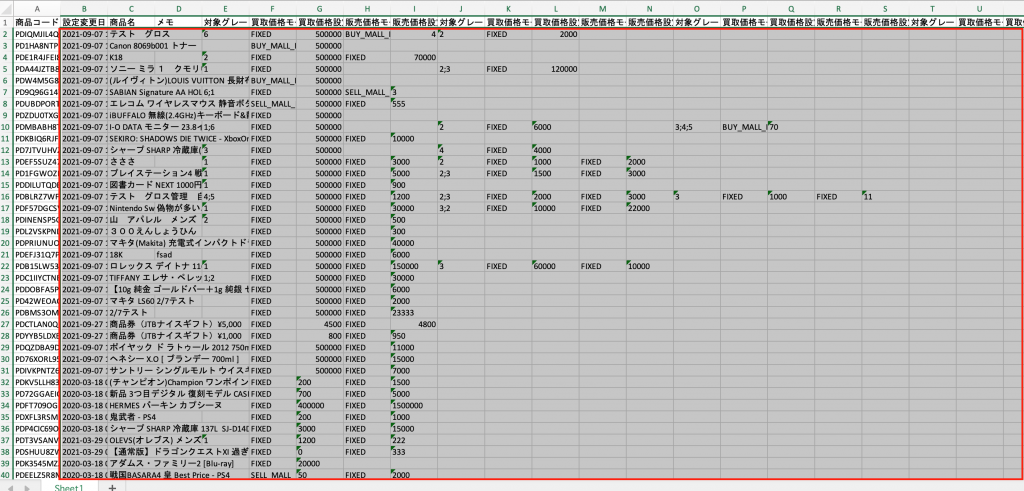The height and width of the screenshot is (491, 1024).
Task: Click the purchase price cell '800'
Action: pos(319,336)
